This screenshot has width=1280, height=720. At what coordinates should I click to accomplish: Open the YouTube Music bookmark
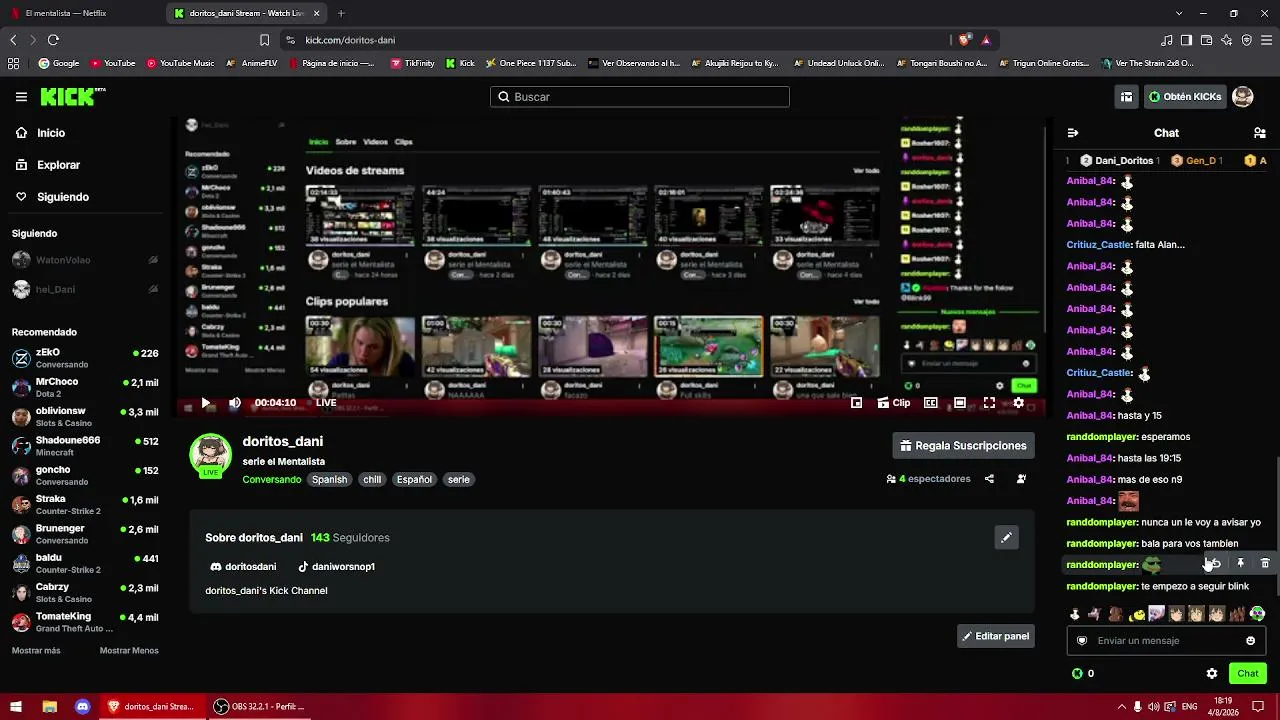[x=181, y=63]
